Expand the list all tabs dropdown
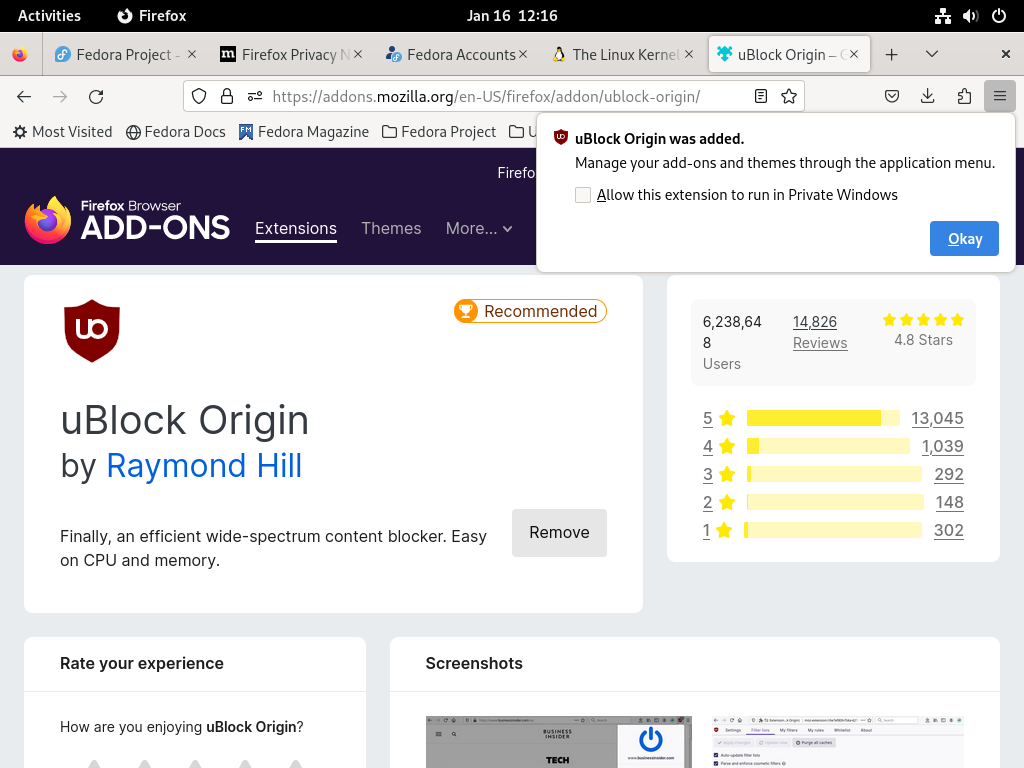The image size is (1024, 768). [x=932, y=54]
